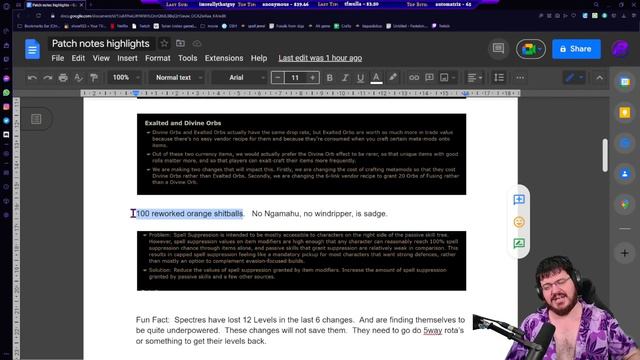Viewport: 640px width, 360px height.
Task: Add a comment from the toolbar
Action: coord(429,78)
